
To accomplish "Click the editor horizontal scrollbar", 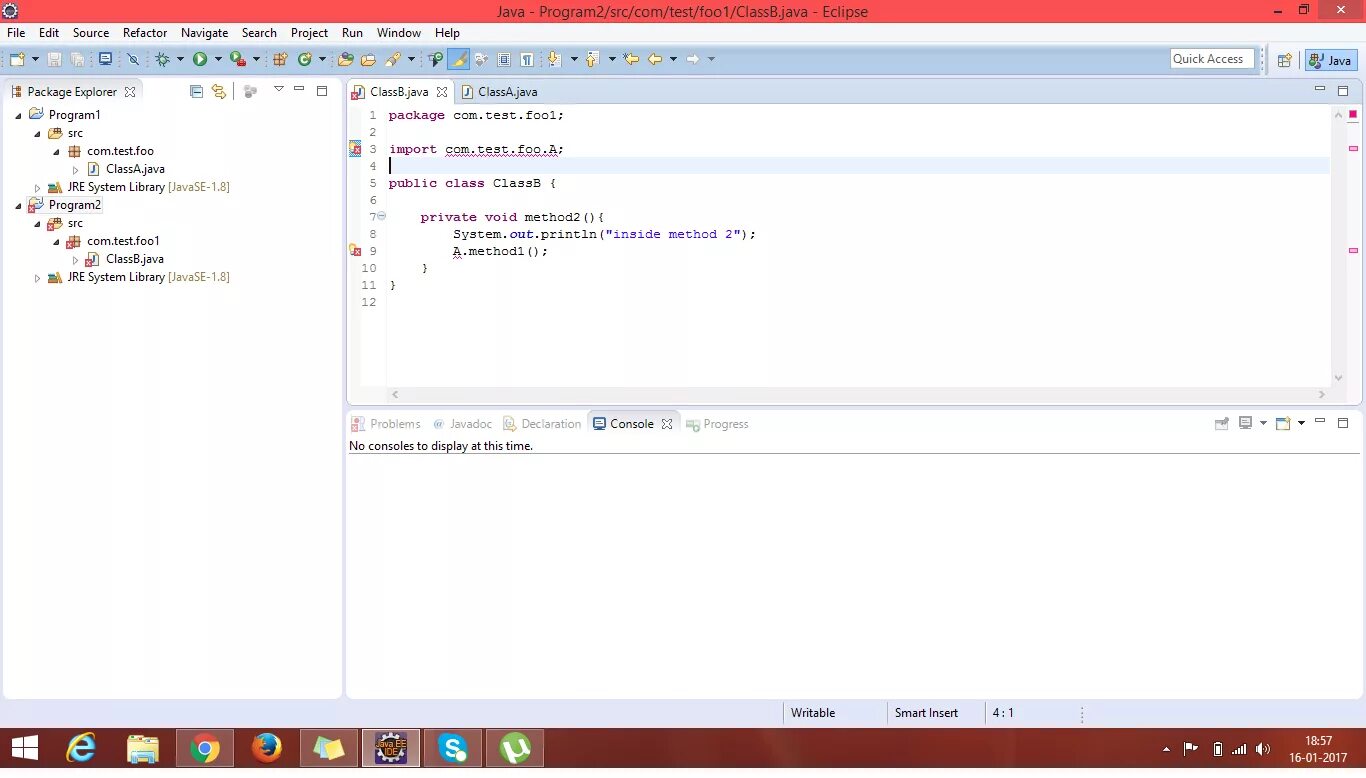I will (860, 395).
